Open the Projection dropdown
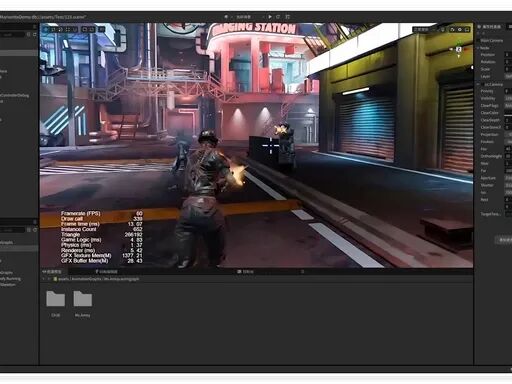Image resolution: width=512 pixels, height=384 pixels. click(508, 134)
